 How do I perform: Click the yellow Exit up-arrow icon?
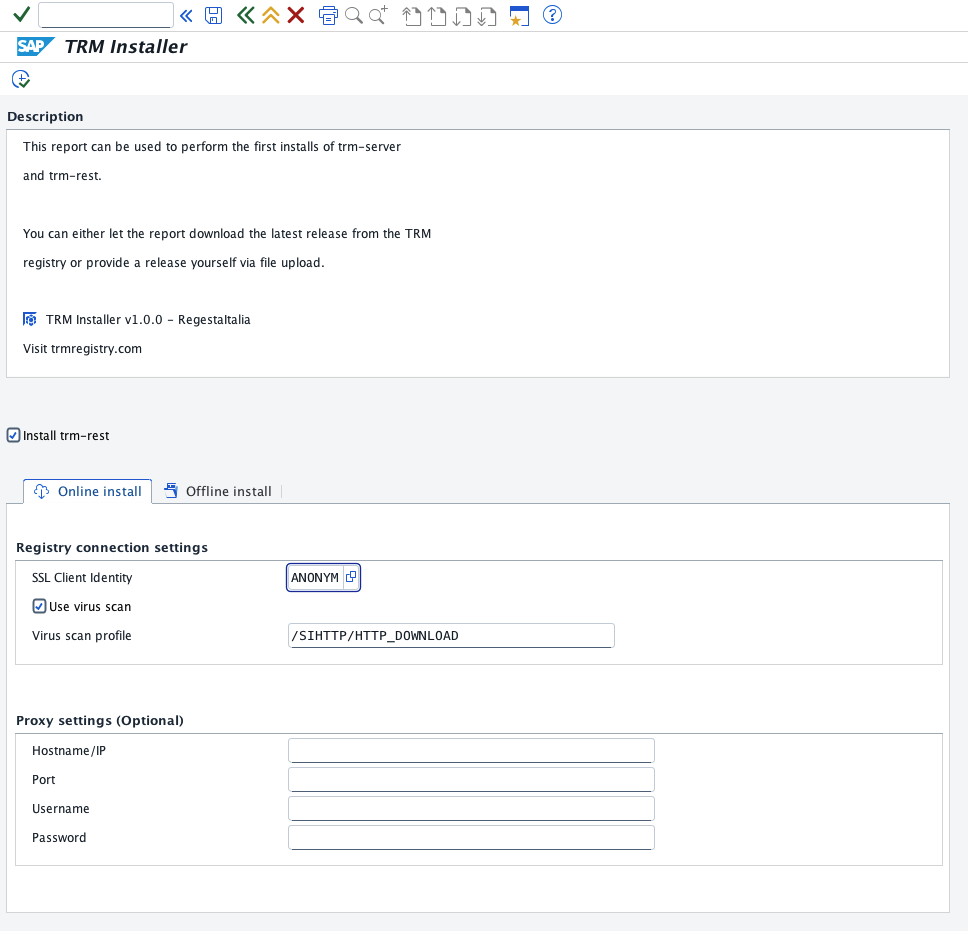pos(270,15)
